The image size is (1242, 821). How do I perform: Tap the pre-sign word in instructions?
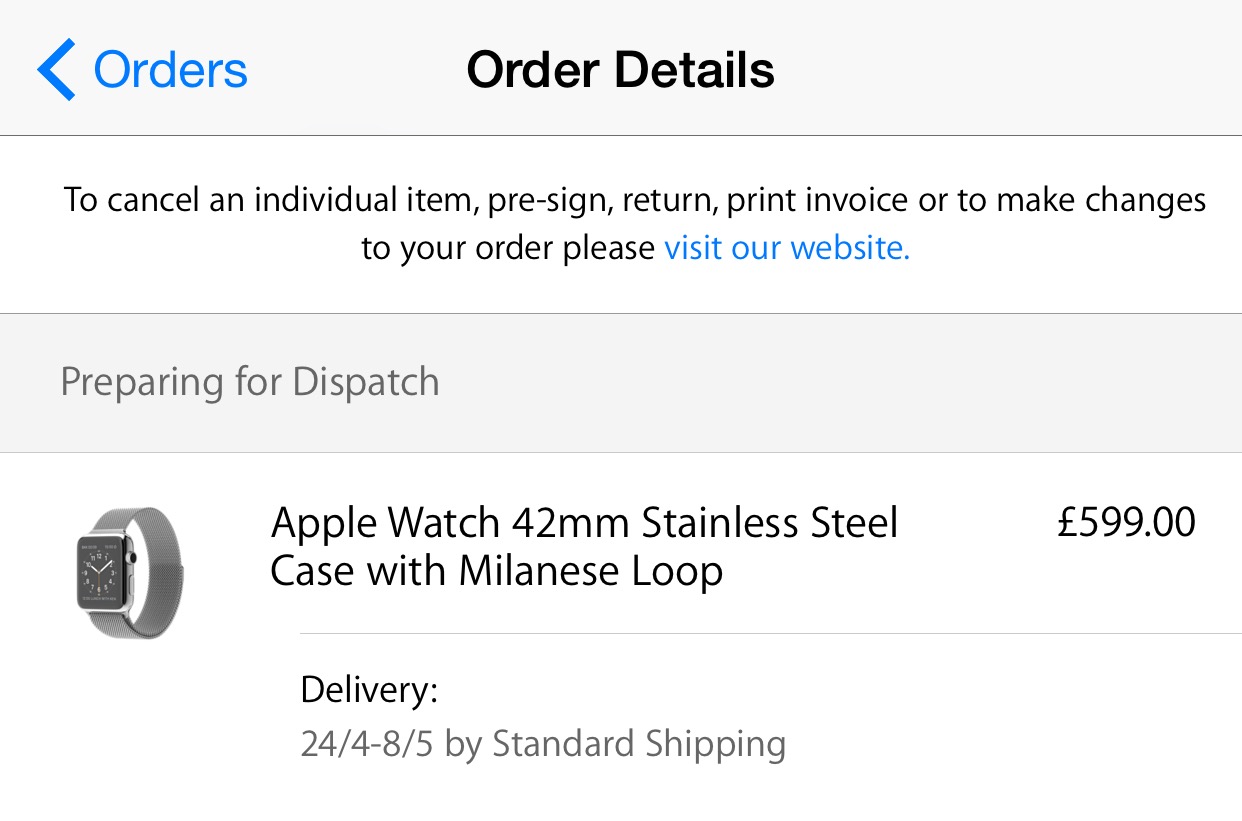click(x=547, y=201)
